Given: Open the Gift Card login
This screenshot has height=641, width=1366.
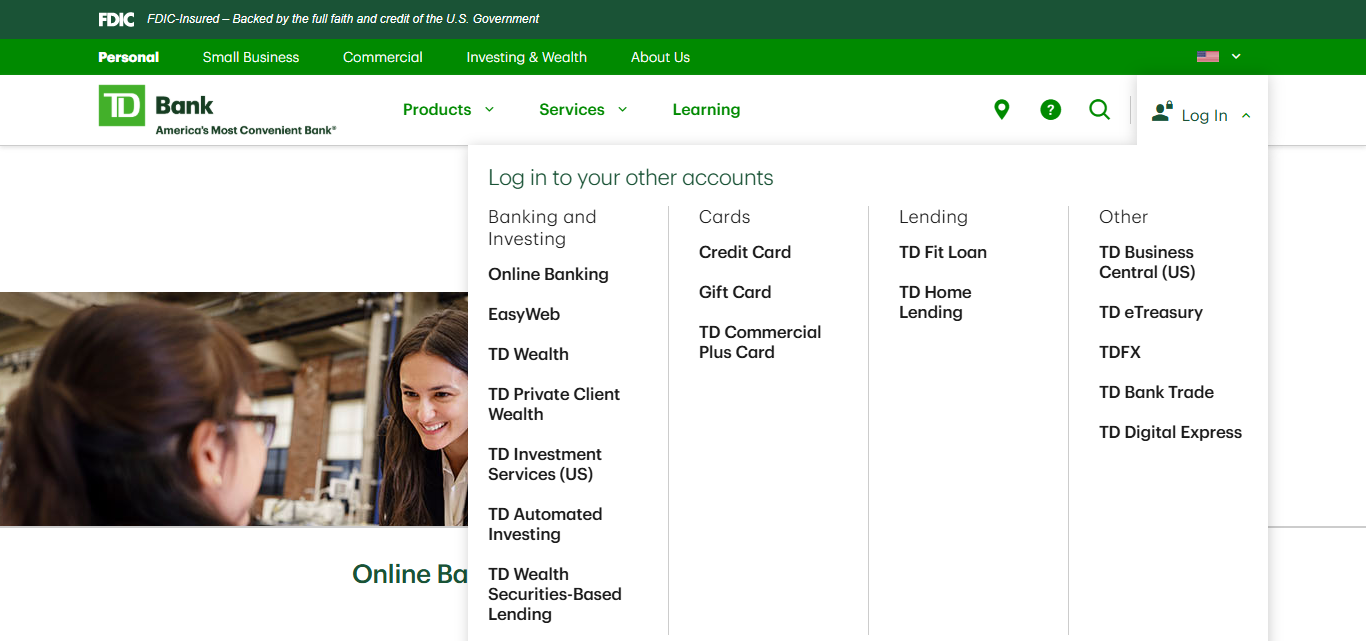Looking at the screenshot, I should click(x=735, y=292).
